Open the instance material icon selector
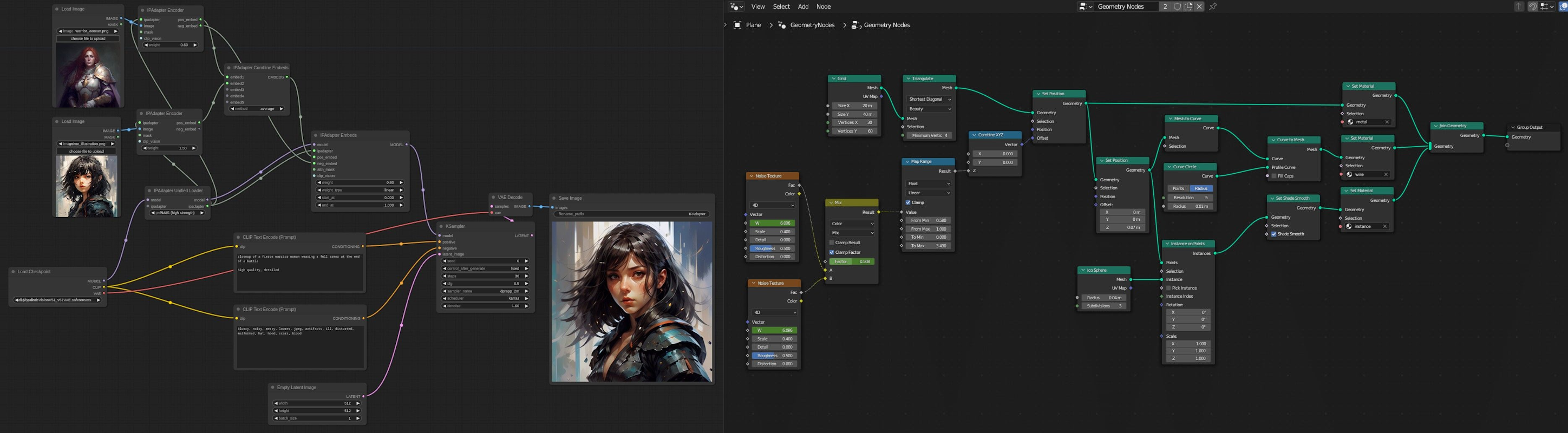 pos(1349,226)
